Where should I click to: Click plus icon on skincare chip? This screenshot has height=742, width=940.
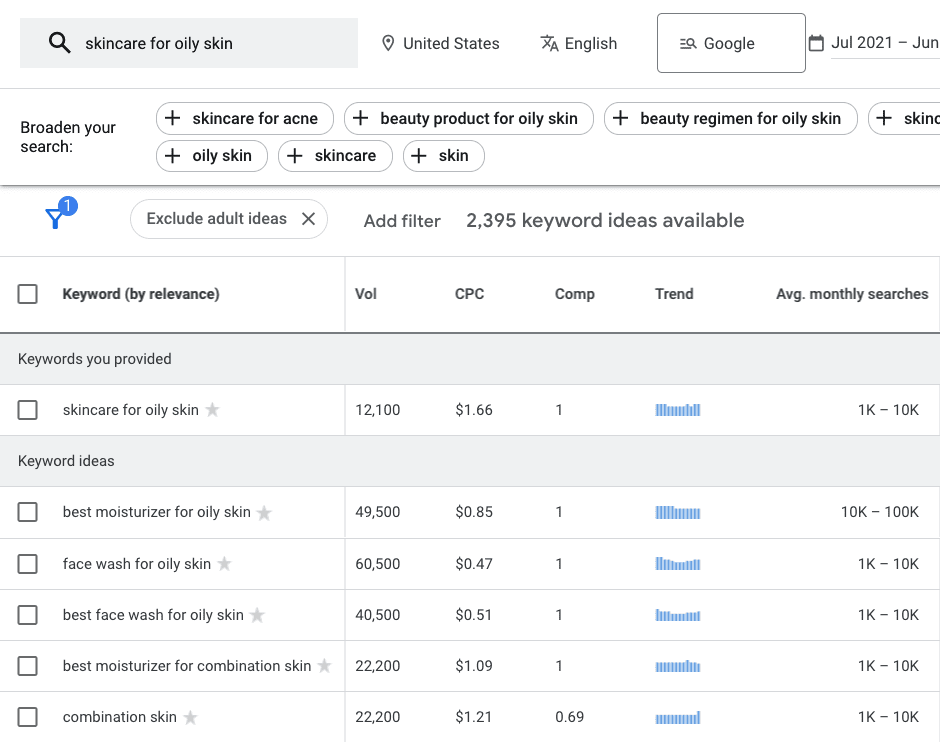294,156
